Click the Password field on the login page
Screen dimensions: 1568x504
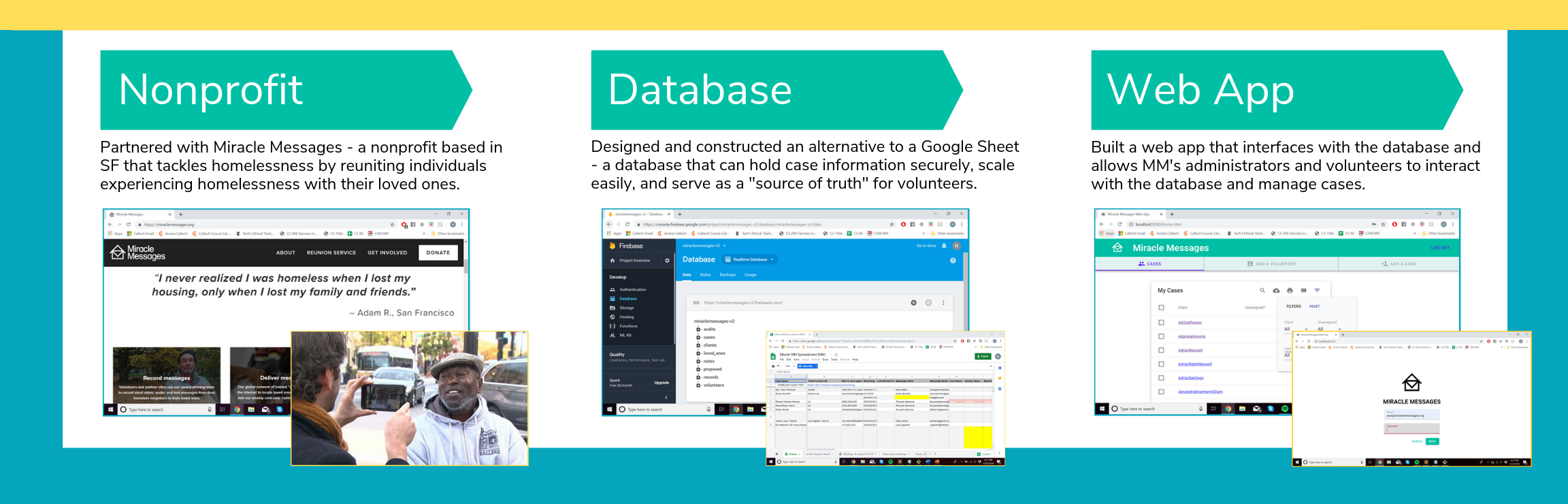(1411, 428)
